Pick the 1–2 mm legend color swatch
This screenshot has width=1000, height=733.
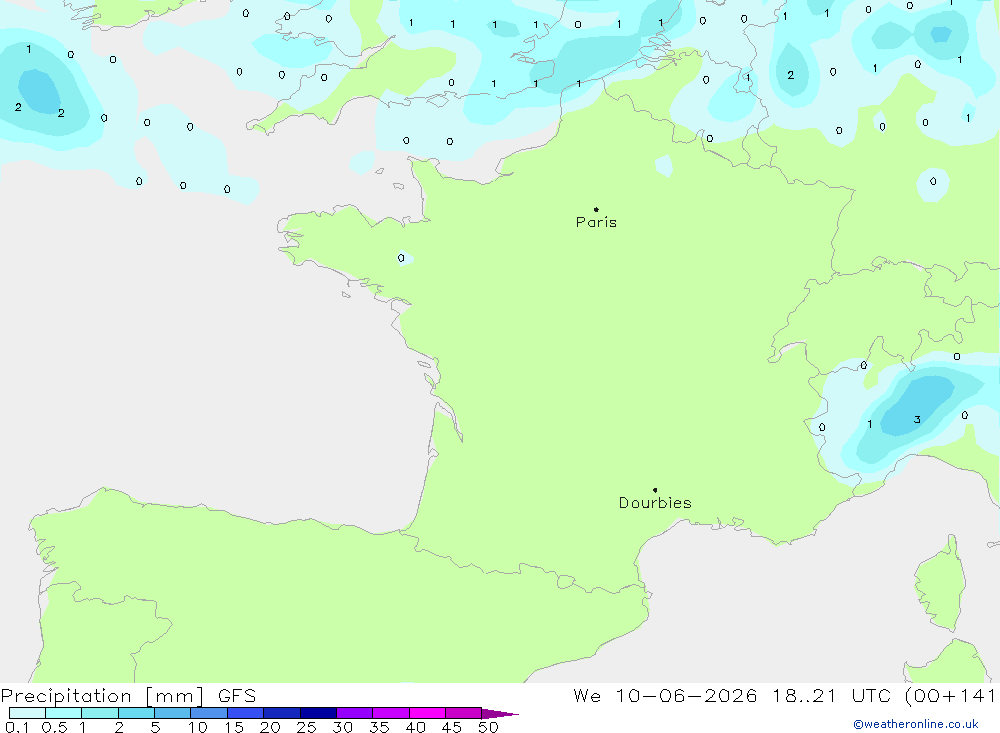100,713
